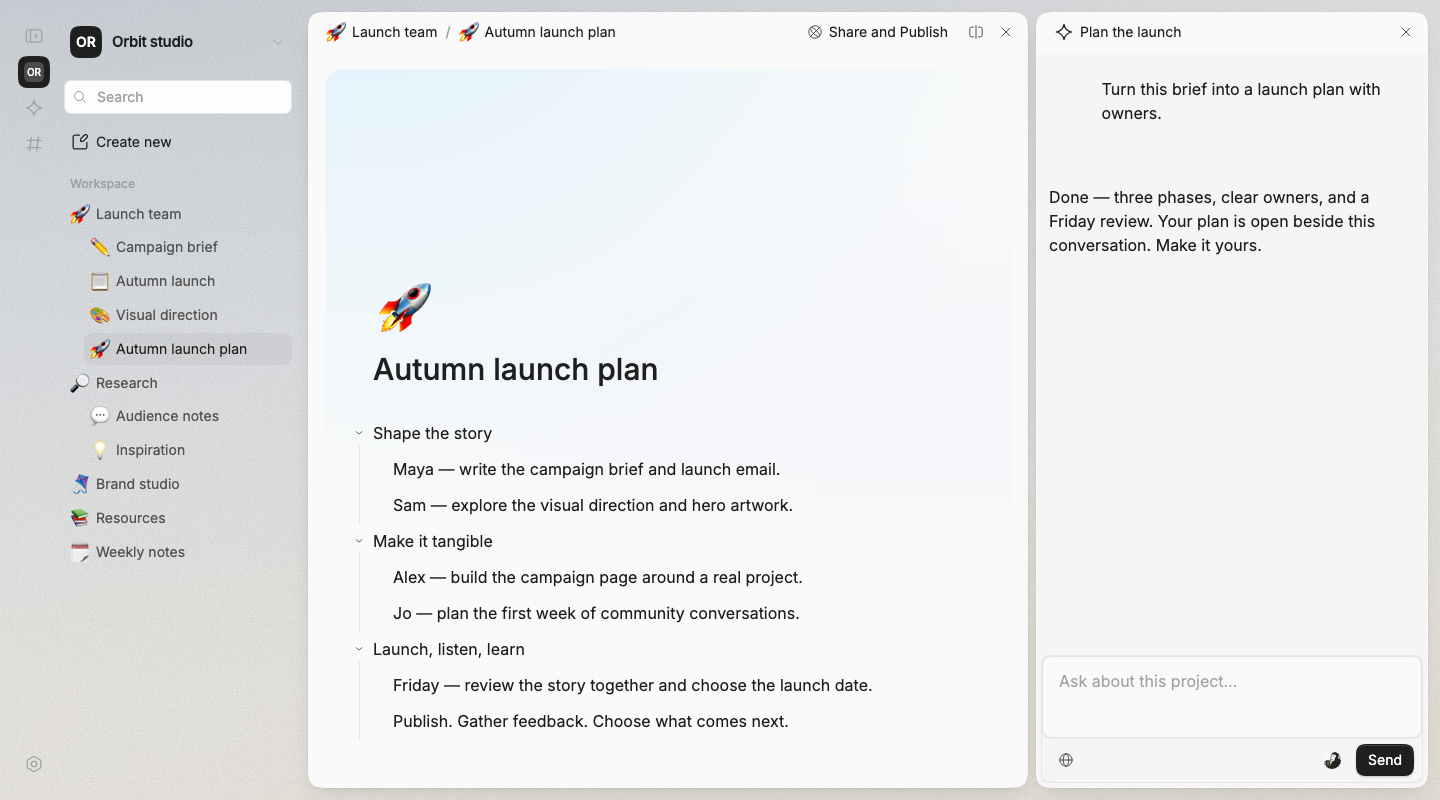Viewport: 1440px width, 800px height.
Task: Focus the Search field
Action: click(x=178, y=97)
